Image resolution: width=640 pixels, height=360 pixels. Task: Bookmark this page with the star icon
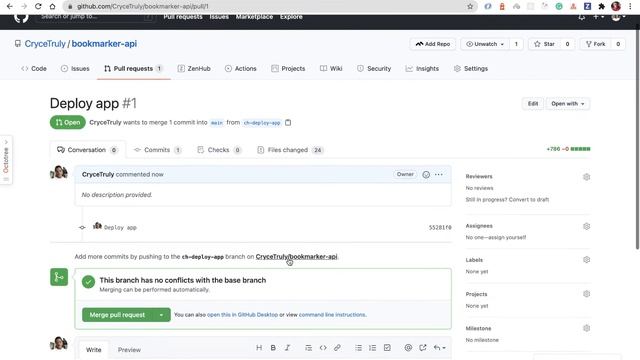(x=470, y=6)
